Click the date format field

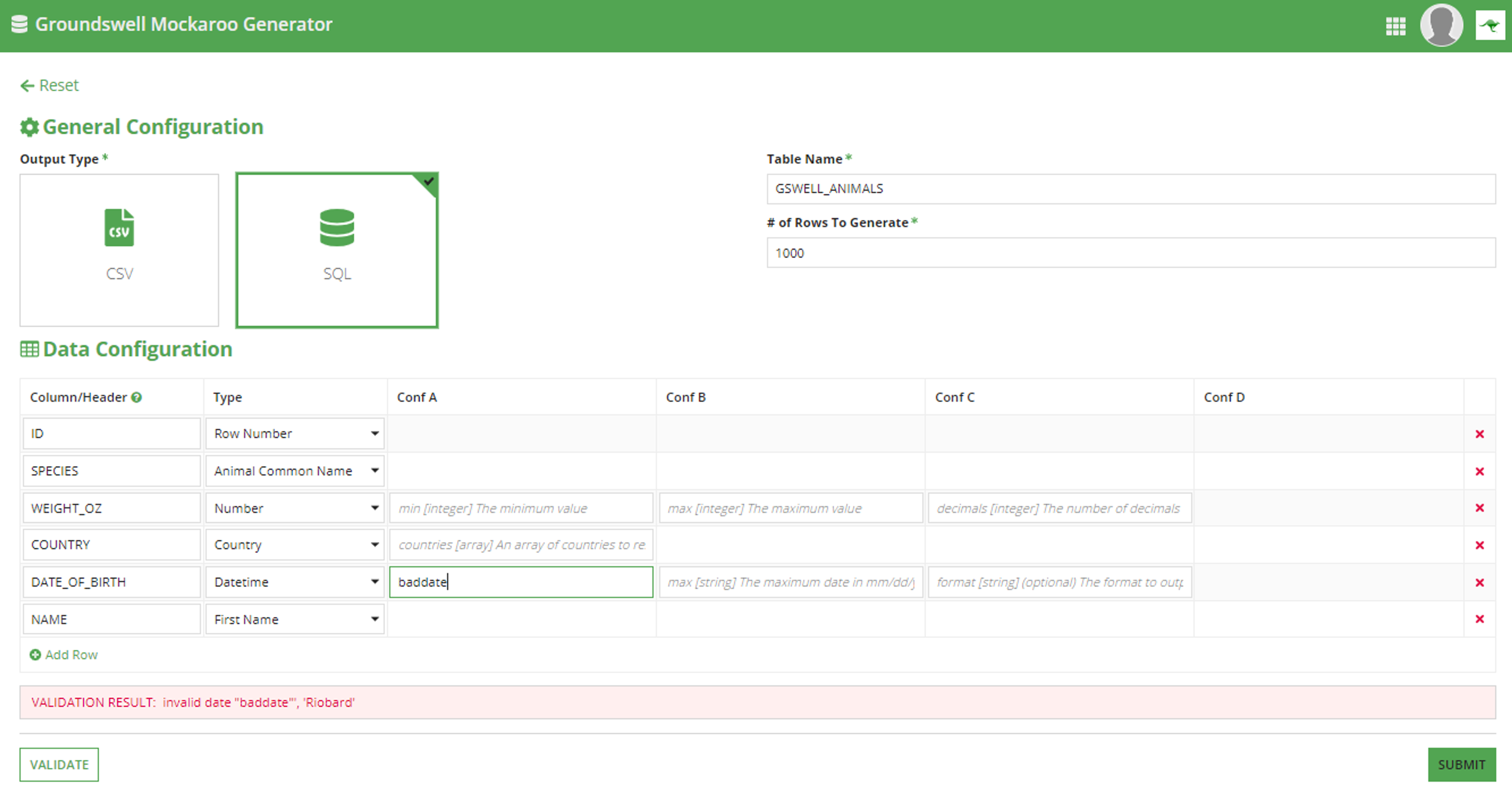pos(1060,582)
